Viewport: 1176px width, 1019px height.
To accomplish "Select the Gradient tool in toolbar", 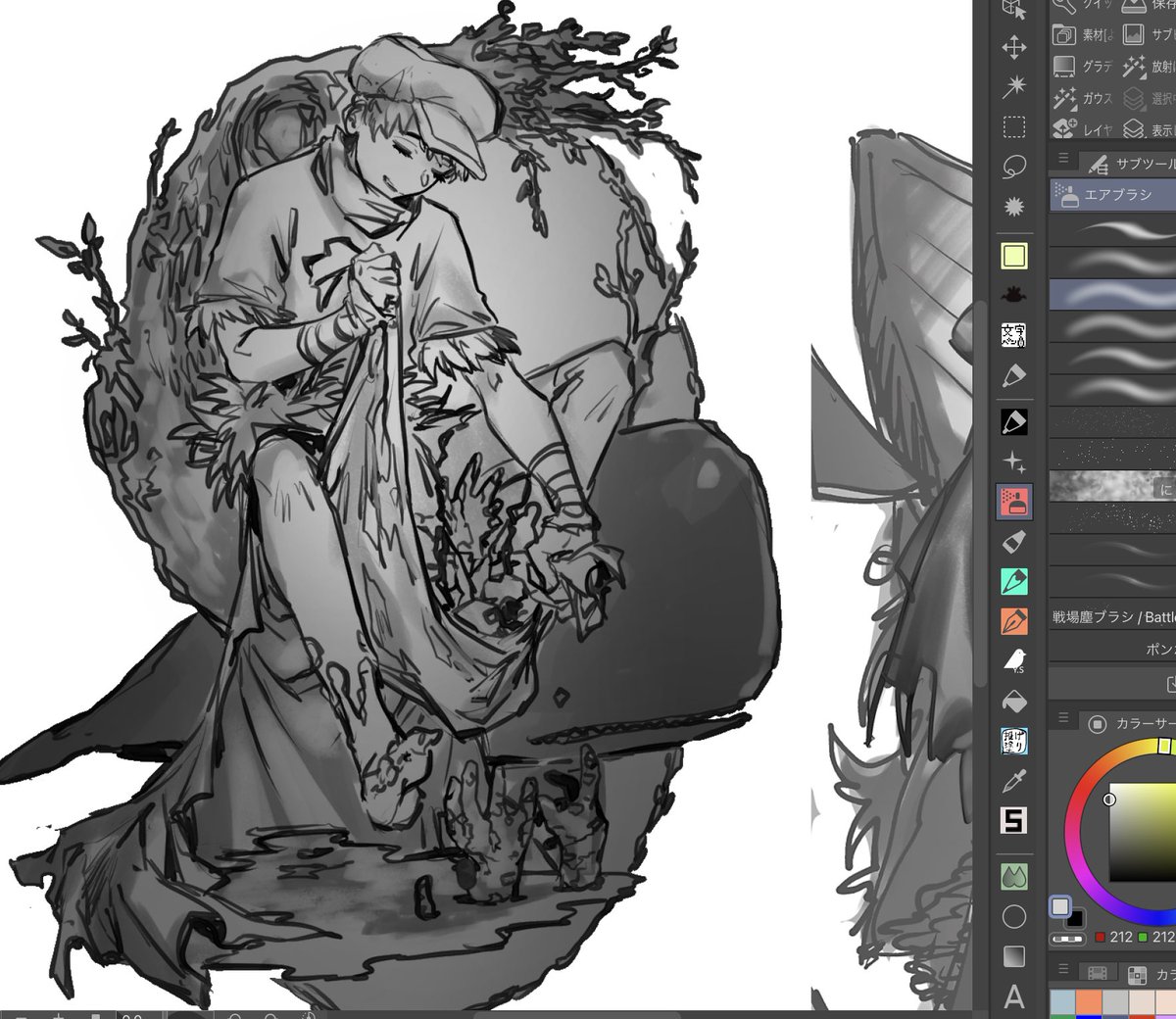I will tap(1014, 955).
